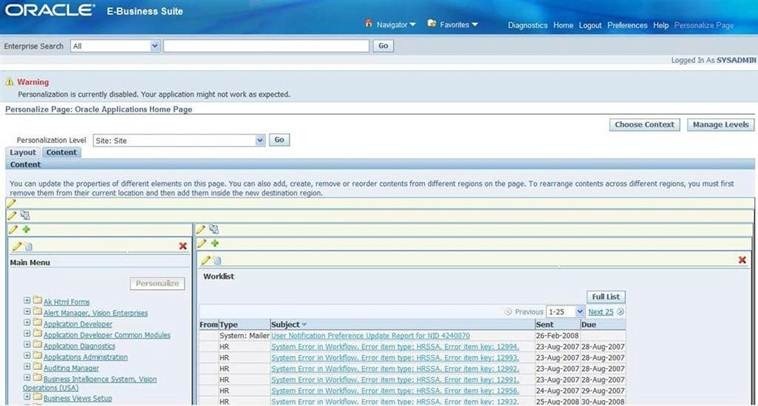The image size is (758, 406).
Task: Click green plus add icon in left column
Action: click(x=26, y=230)
